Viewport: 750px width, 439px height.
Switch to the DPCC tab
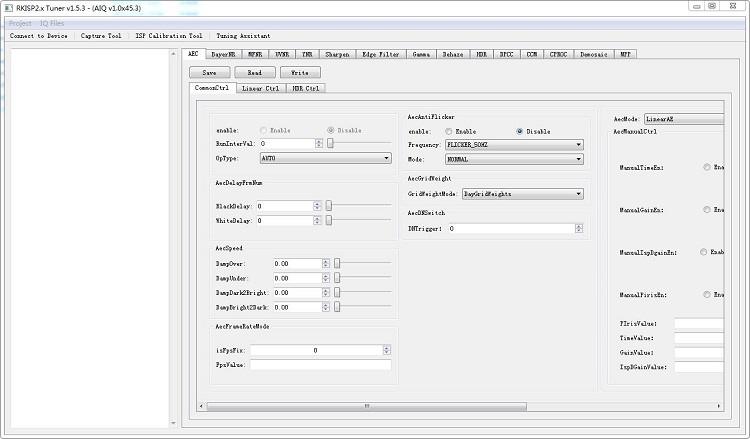(507, 55)
